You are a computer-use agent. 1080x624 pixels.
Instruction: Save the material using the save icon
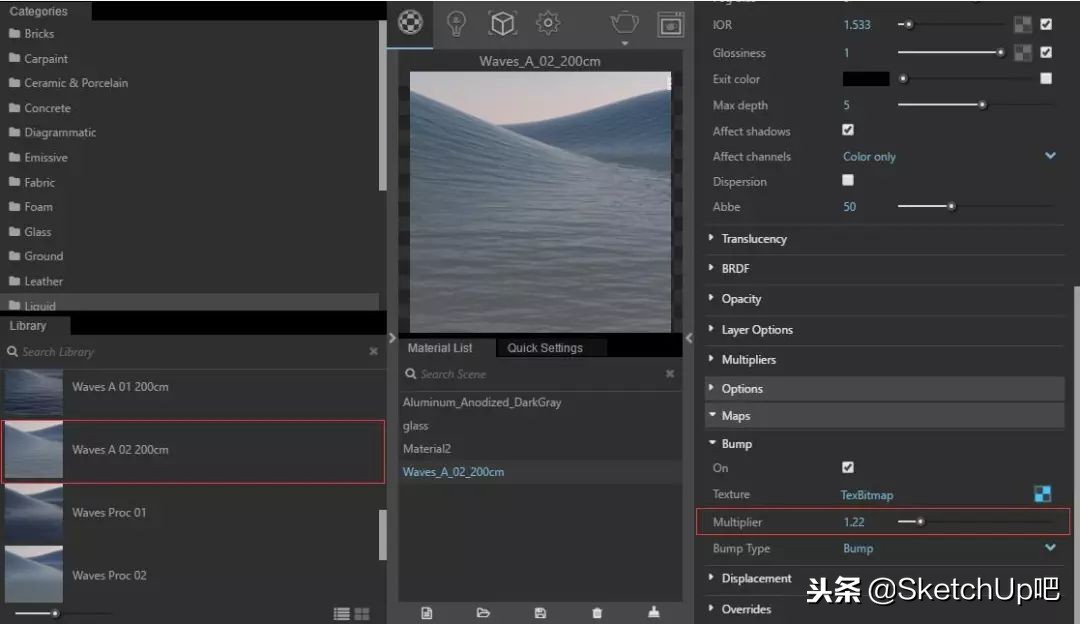coord(540,612)
